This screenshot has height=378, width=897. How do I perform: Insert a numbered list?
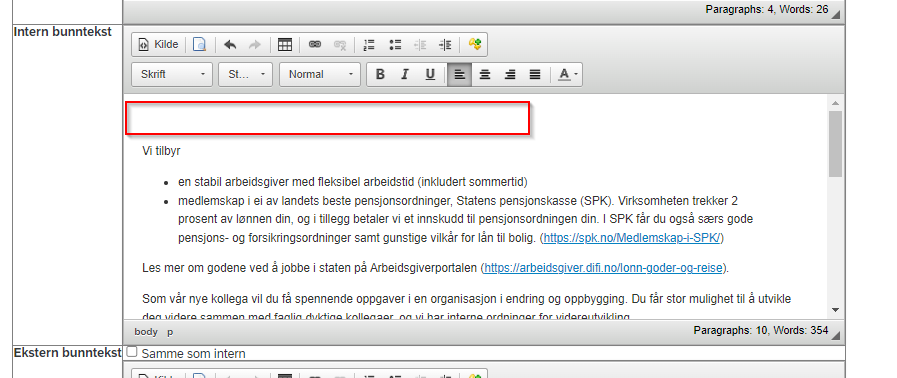click(x=370, y=45)
